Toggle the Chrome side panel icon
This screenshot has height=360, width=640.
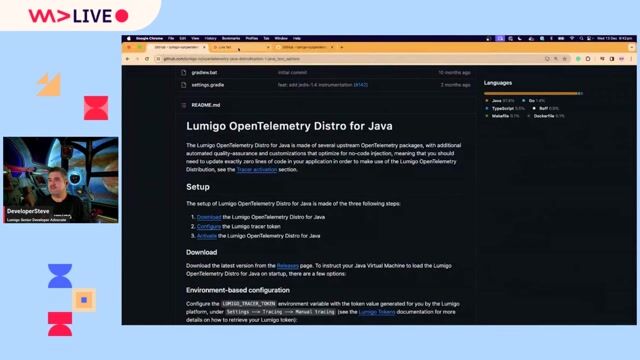click(x=611, y=59)
